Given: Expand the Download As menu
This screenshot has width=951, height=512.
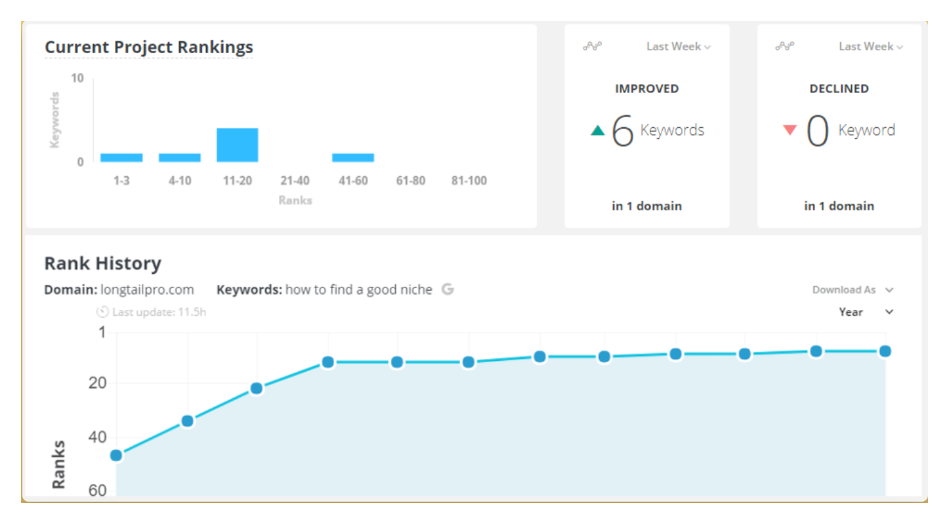Looking at the screenshot, I should (852, 290).
